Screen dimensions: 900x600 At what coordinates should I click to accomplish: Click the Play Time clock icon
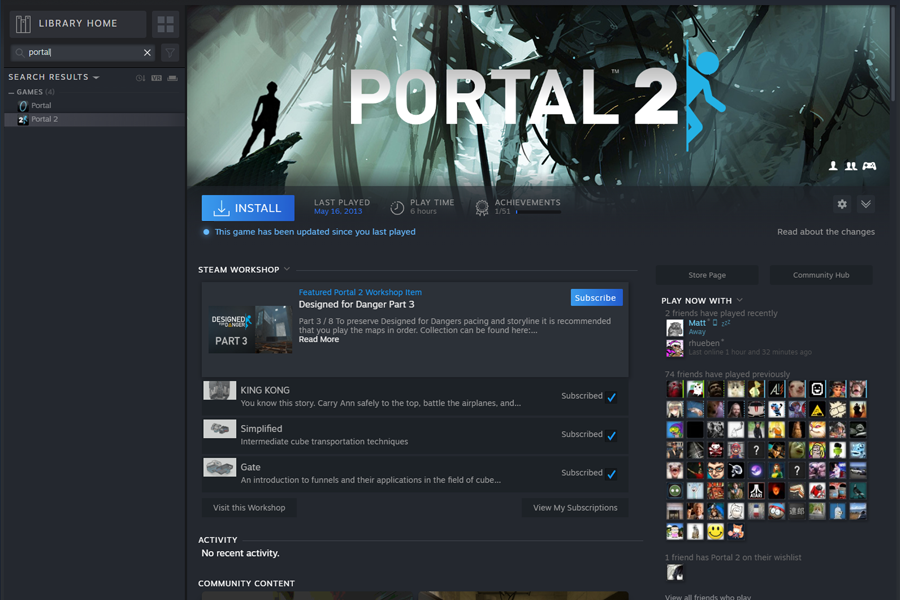pos(397,208)
